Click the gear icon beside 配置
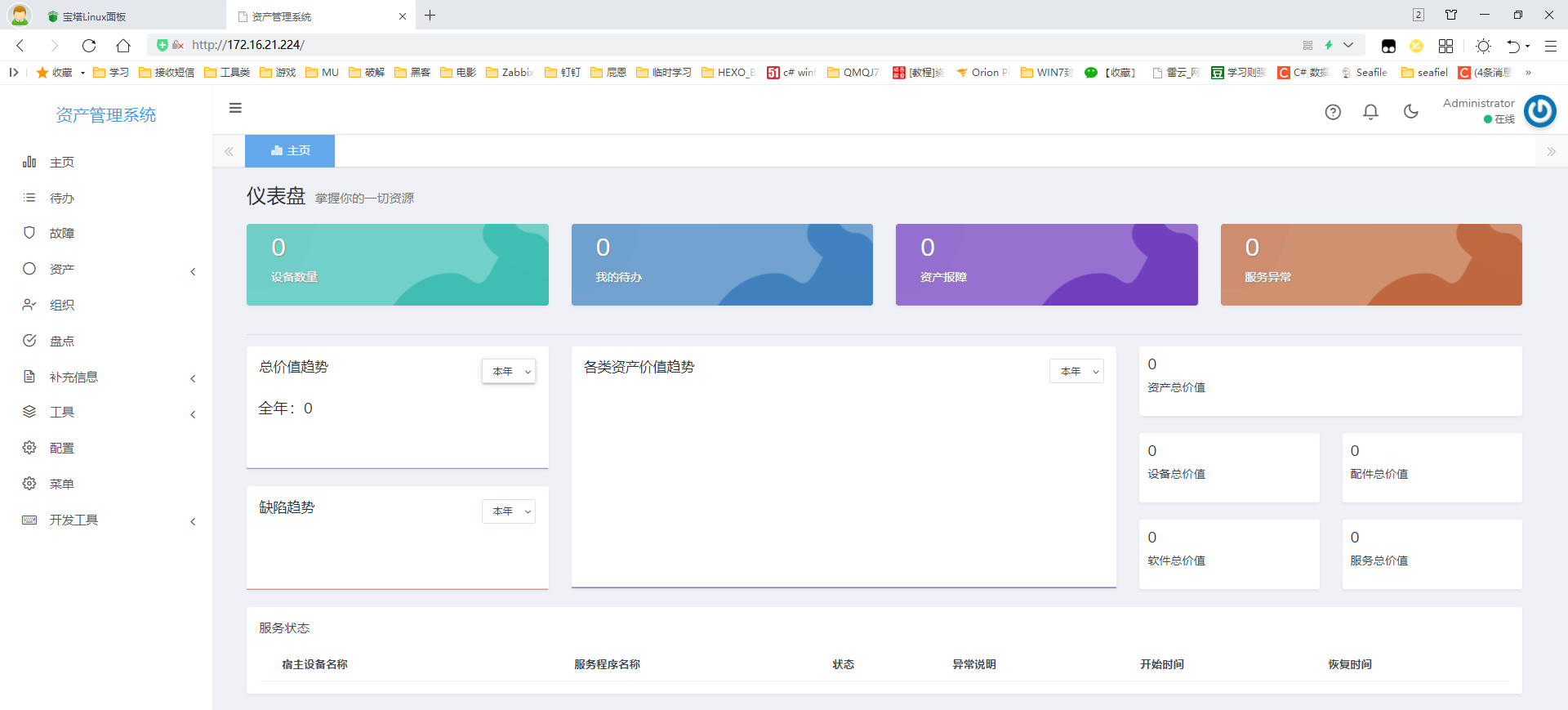Screen dimensions: 1568x710 [x=29, y=448]
